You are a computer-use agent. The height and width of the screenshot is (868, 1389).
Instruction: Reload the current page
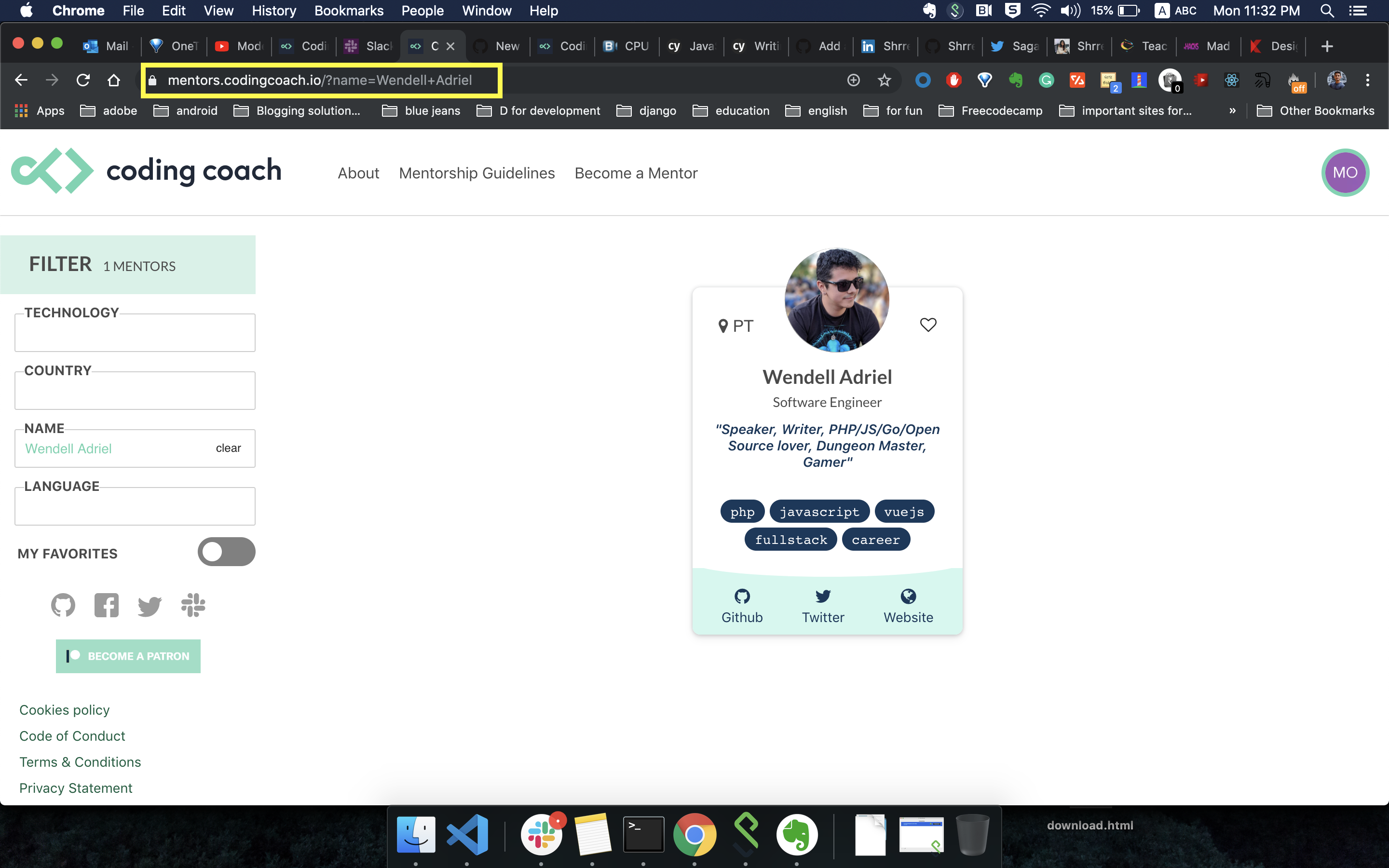coord(82,80)
